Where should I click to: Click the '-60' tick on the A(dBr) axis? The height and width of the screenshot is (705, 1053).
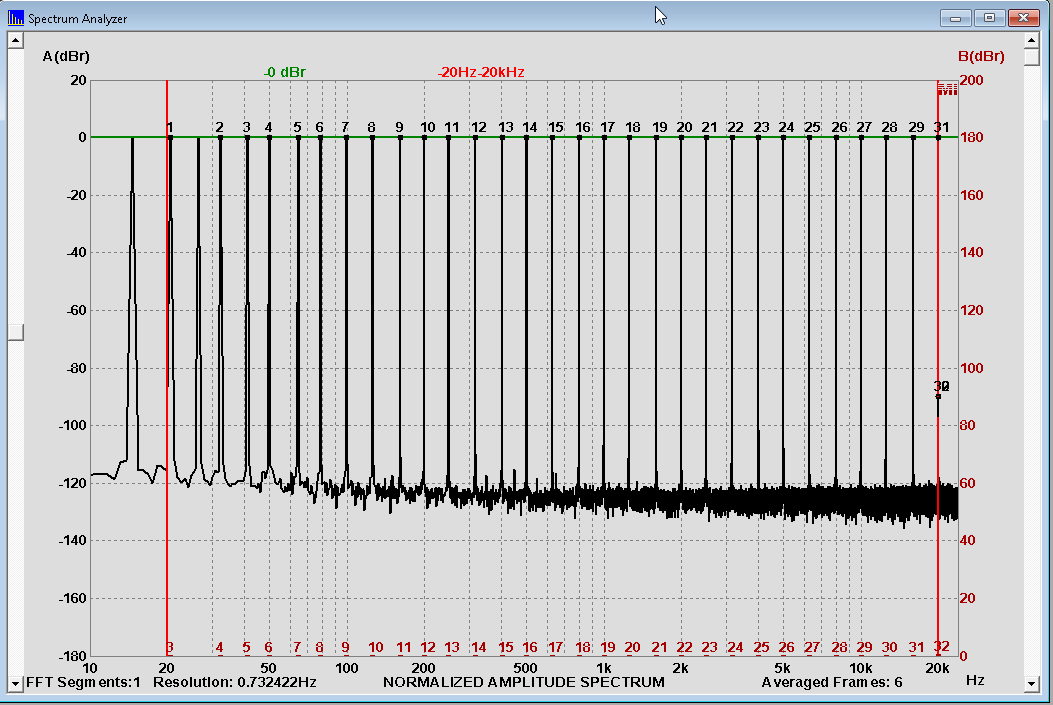77,310
